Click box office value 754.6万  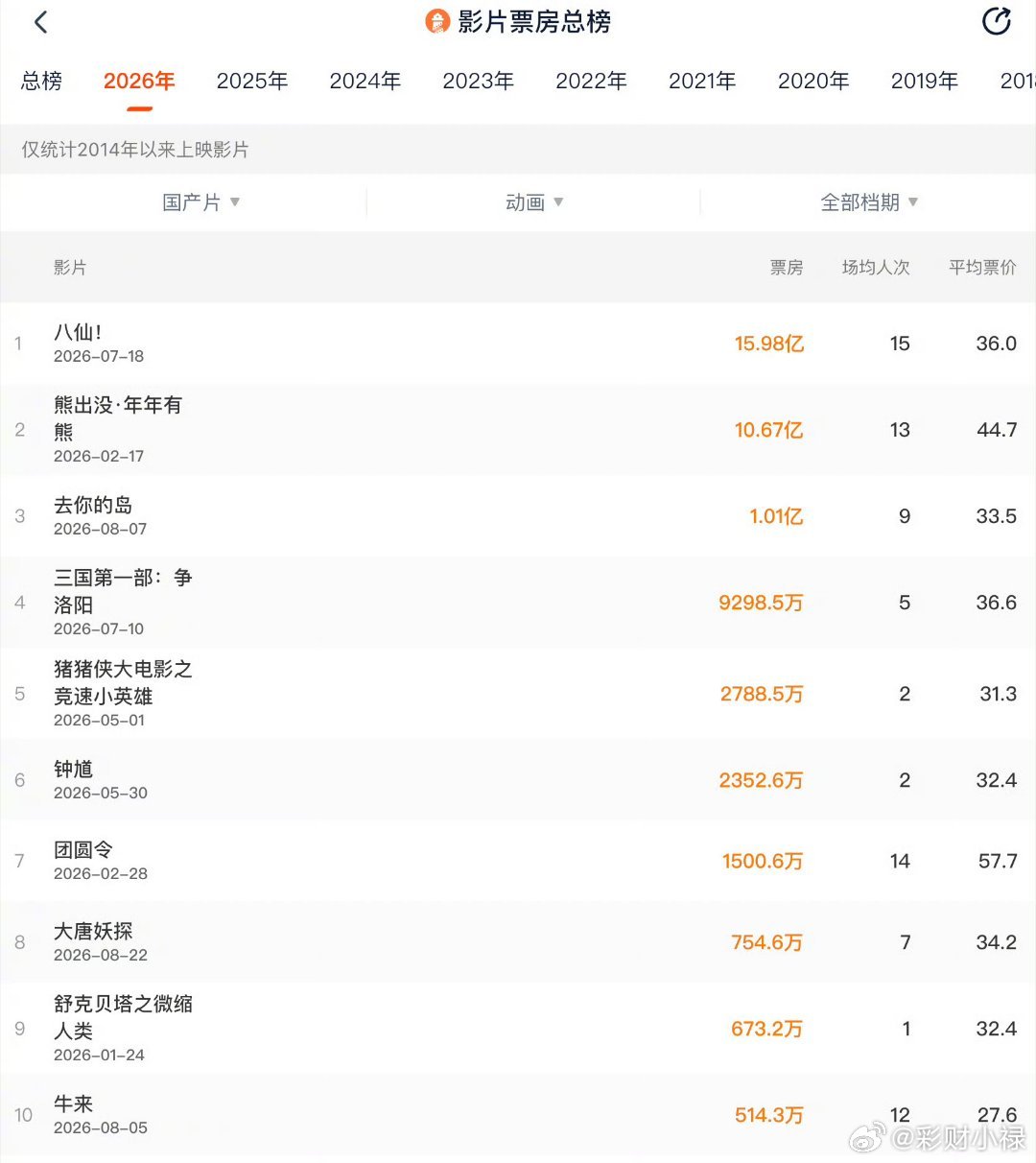coord(767,942)
